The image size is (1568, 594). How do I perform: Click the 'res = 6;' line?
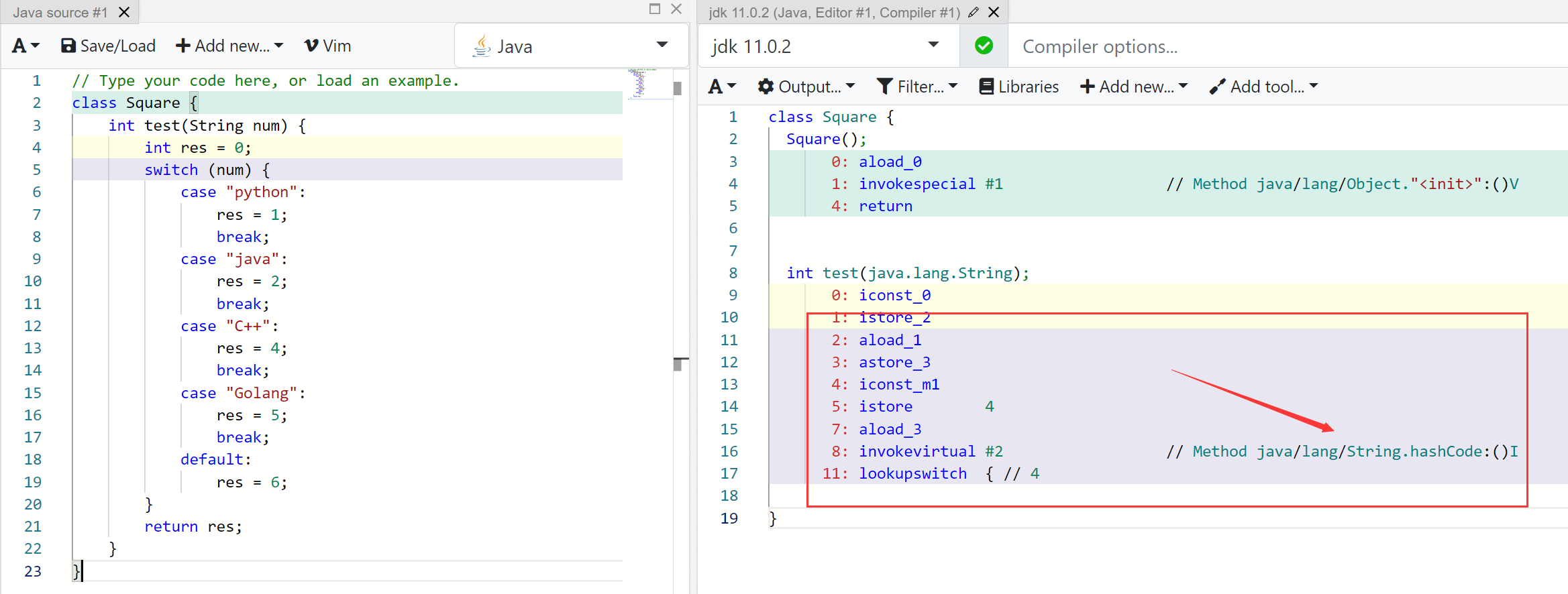(252, 482)
